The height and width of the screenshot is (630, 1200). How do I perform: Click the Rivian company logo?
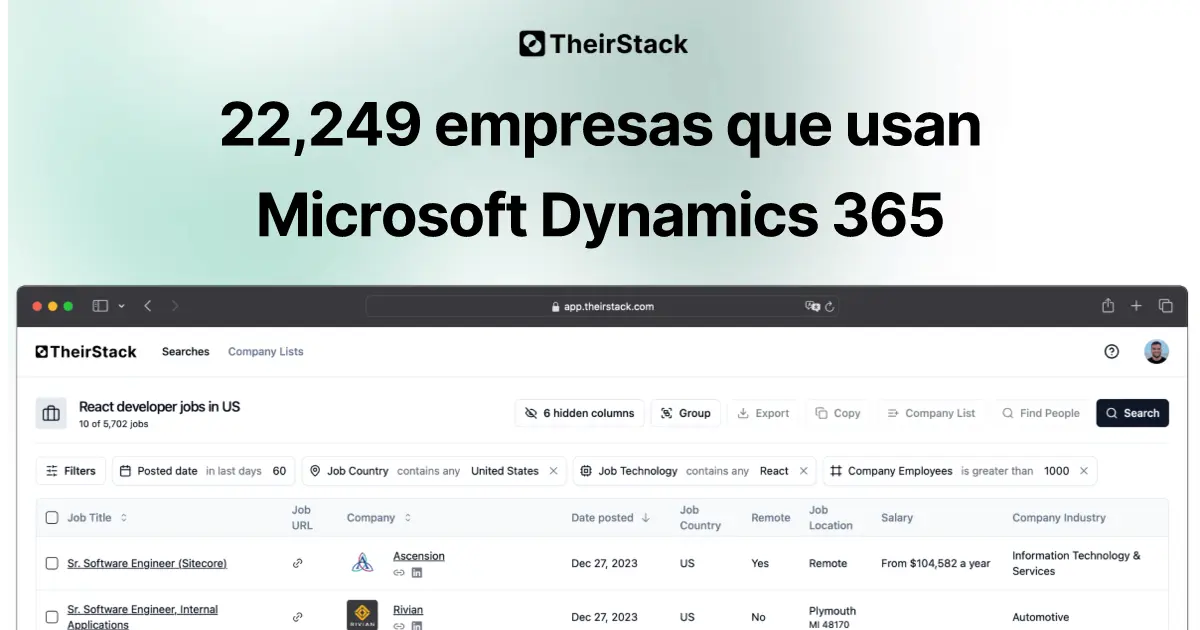click(x=362, y=615)
